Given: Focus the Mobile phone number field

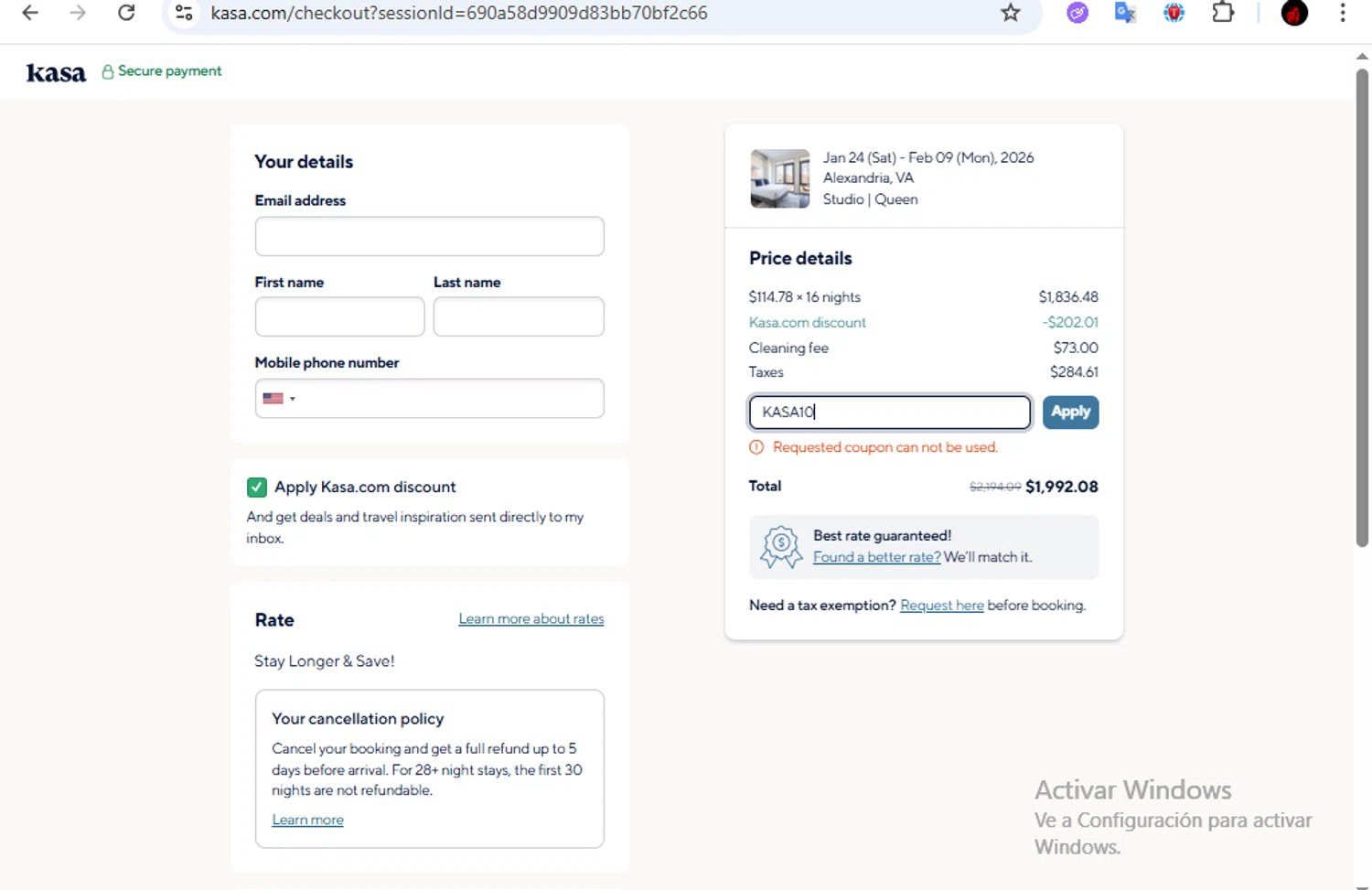Looking at the screenshot, I should point(429,398).
